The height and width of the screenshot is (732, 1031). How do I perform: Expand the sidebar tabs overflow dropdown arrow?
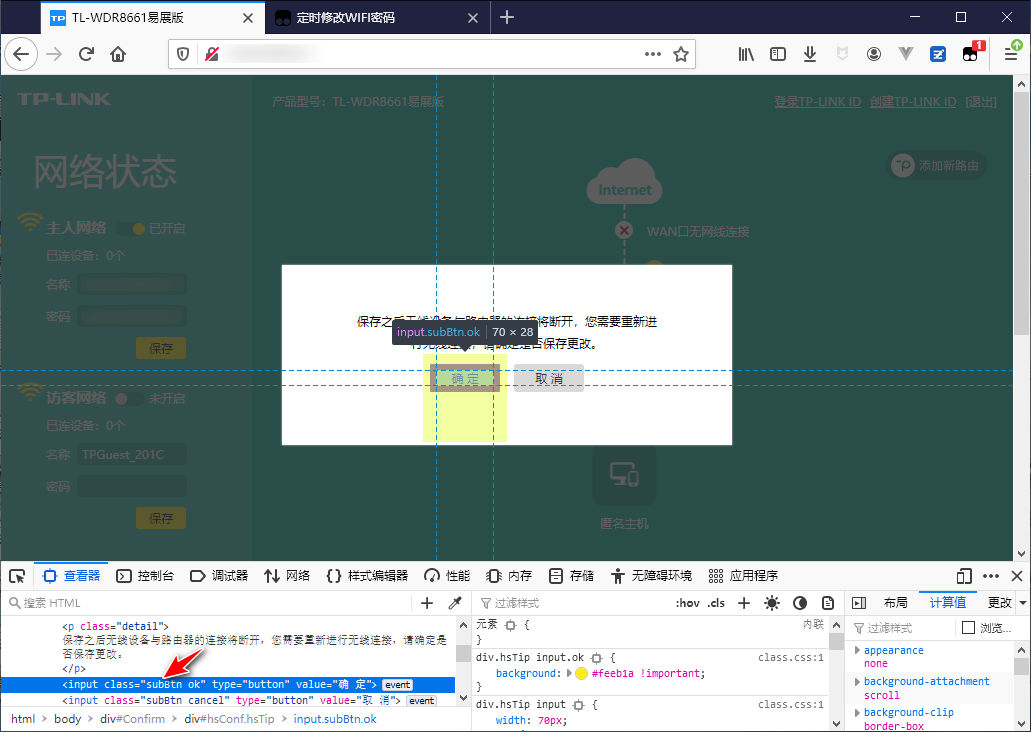point(1023,603)
